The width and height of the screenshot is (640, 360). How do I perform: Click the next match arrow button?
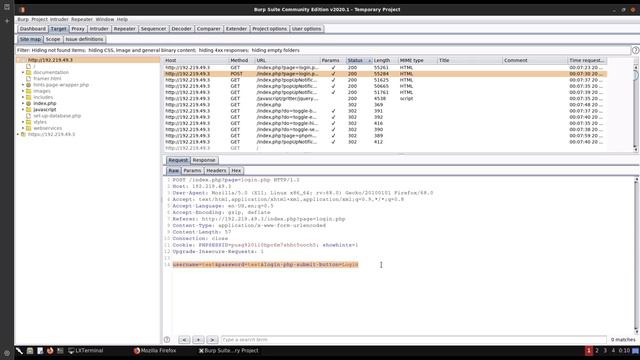tap(212, 340)
